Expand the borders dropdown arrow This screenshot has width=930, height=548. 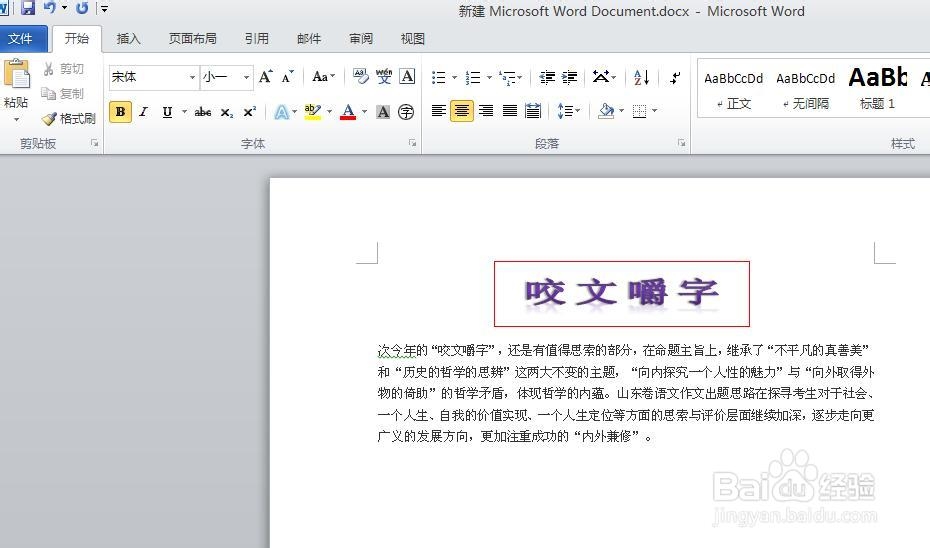654,111
